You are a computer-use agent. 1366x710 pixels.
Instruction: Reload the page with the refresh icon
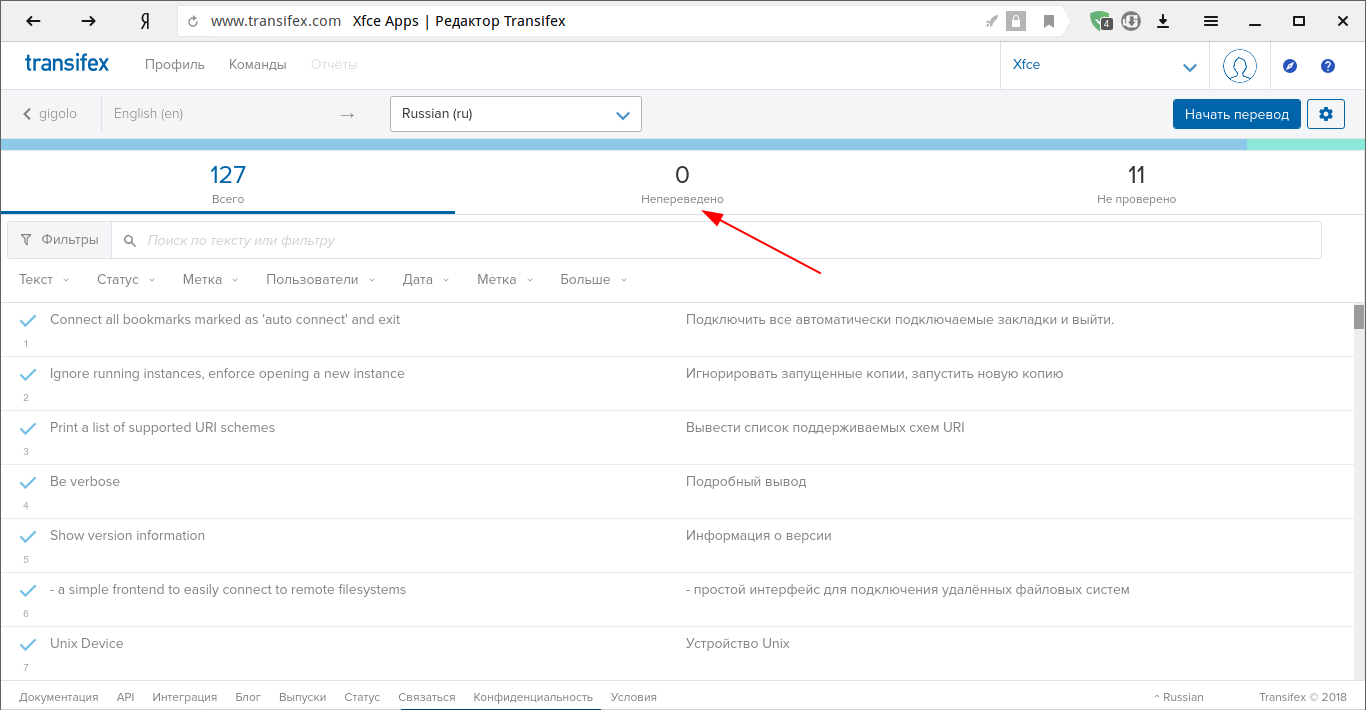[193, 21]
